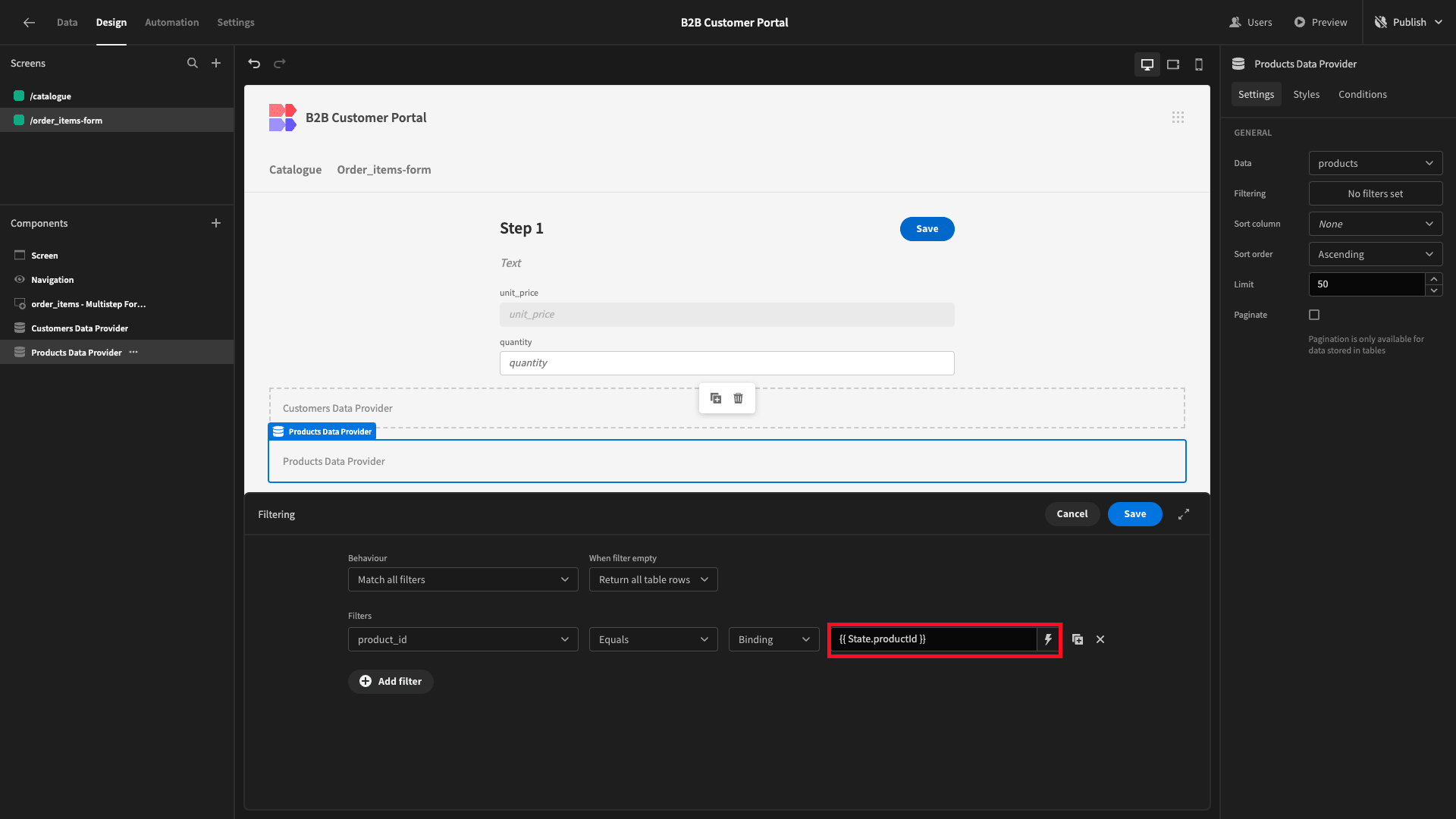The width and height of the screenshot is (1456, 819).
Task: Duplicate component in floating toolbar
Action: point(716,398)
